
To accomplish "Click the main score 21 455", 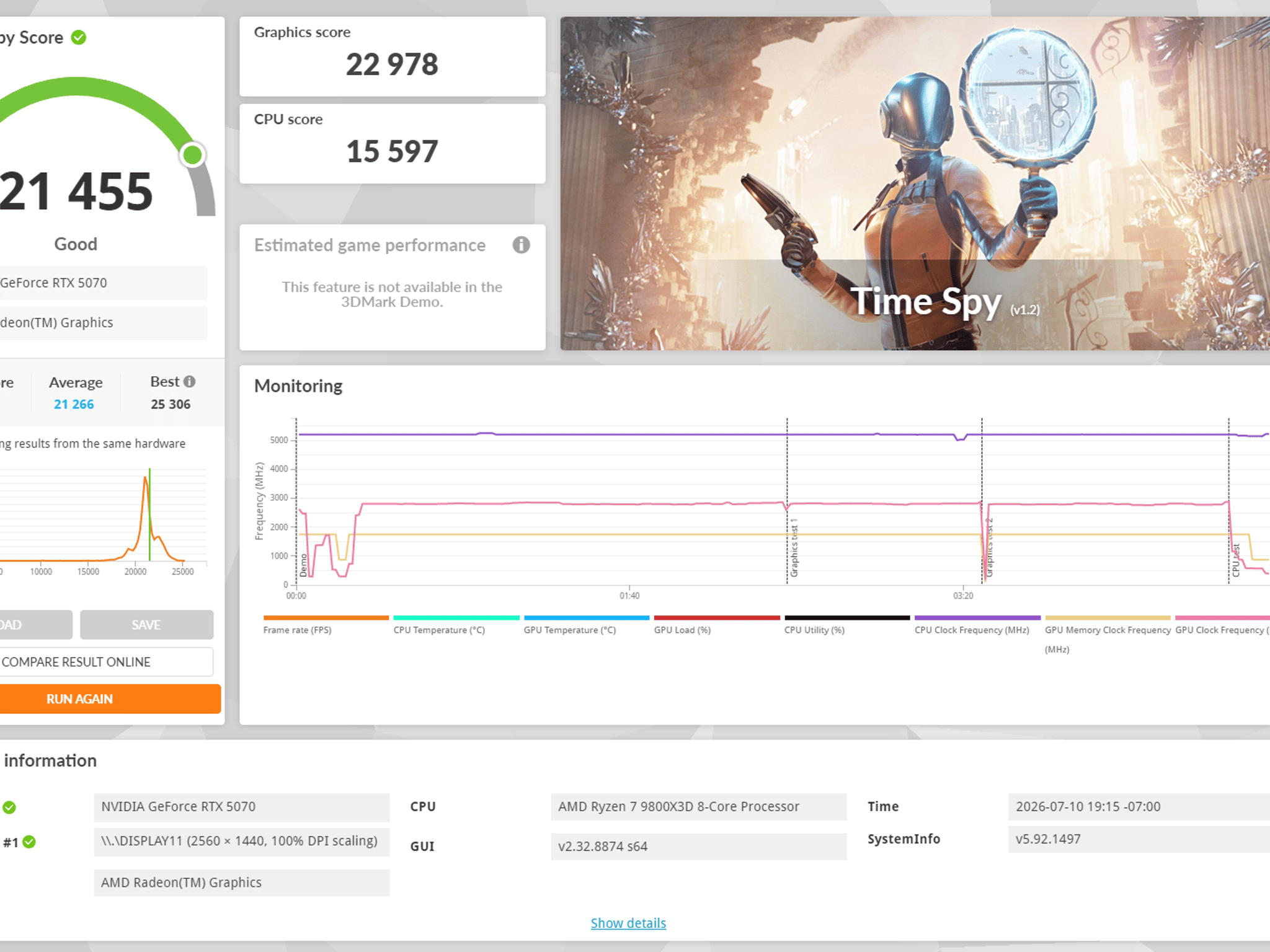I will [x=76, y=191].
